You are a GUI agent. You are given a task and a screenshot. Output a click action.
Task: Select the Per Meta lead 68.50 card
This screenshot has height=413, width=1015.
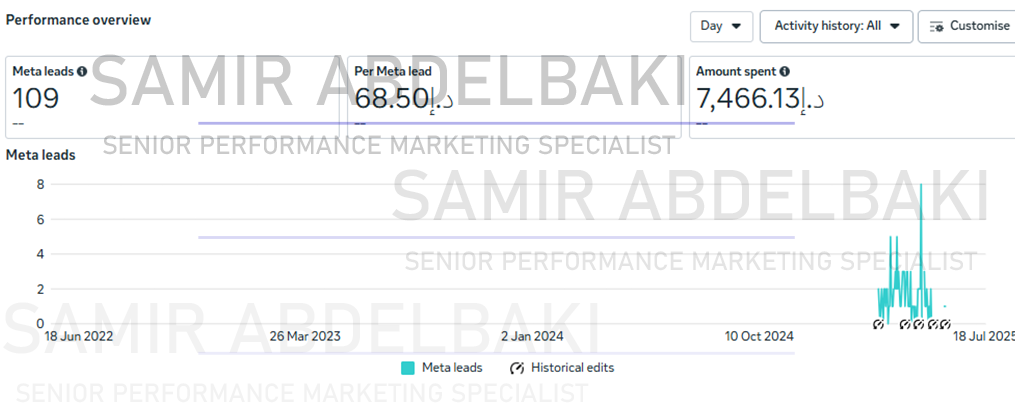click(x=514, y=97)
